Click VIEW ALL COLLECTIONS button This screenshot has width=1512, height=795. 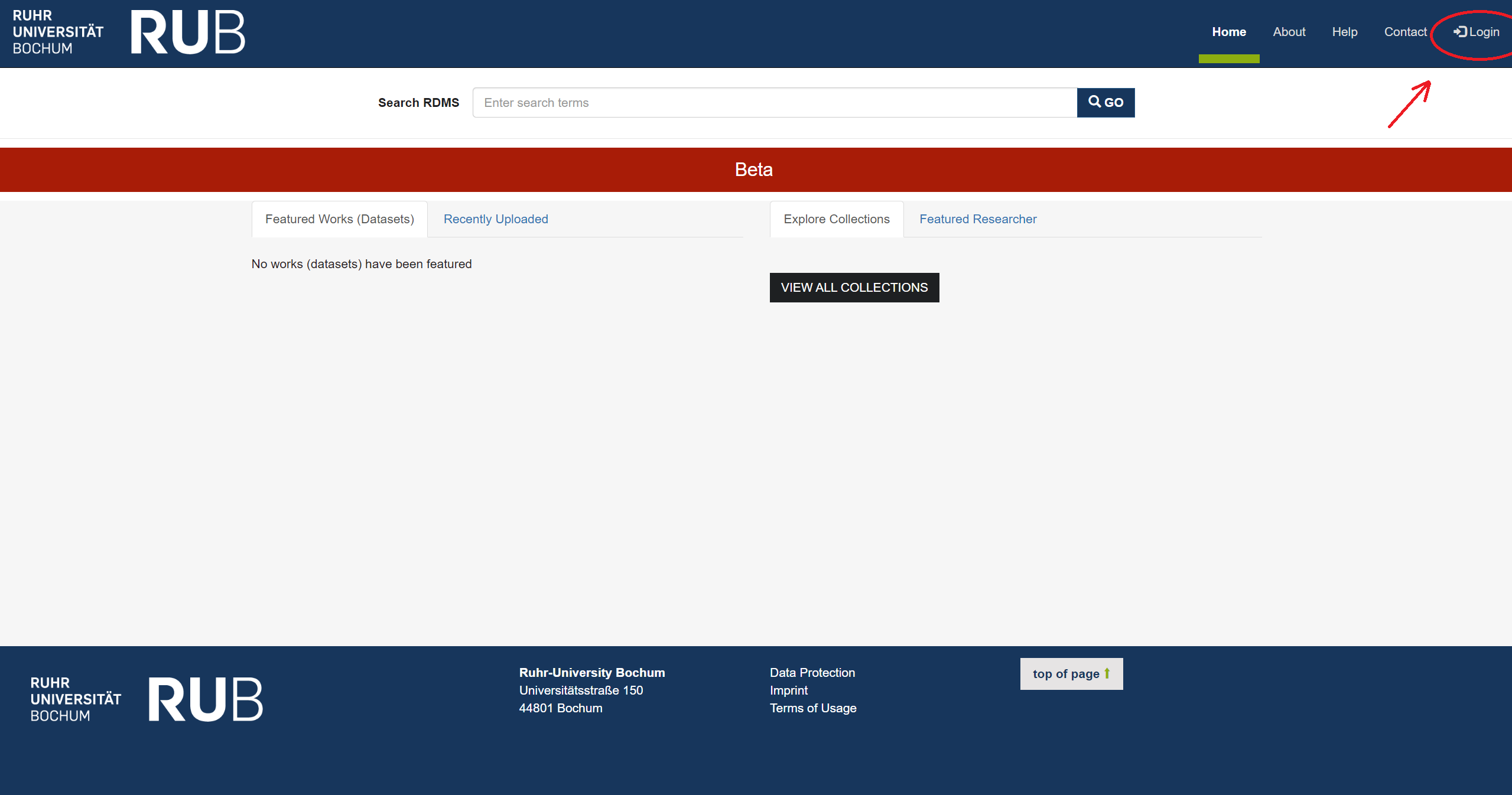[854, 288]
